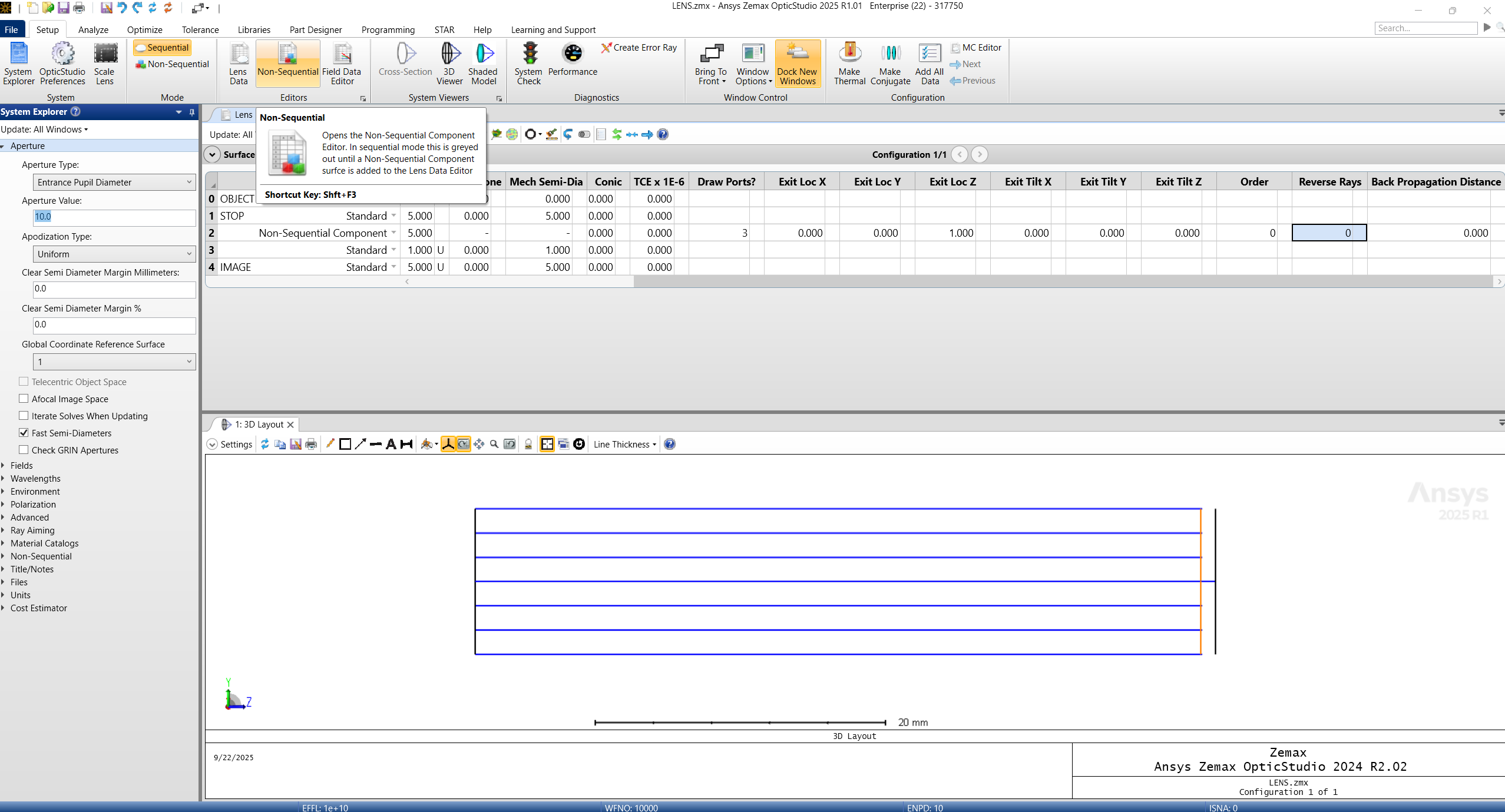Click the zoom magnifier in 3D Layout toolbar
This screenshot has width=1505, height=812.
(x=494, y=444)
